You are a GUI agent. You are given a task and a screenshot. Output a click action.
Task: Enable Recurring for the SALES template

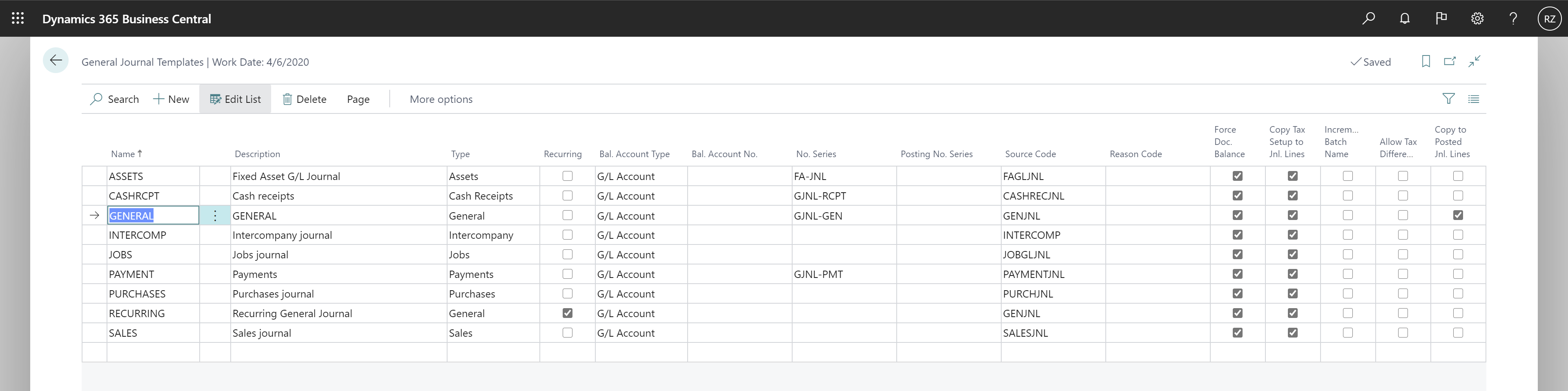coord(567,333)
